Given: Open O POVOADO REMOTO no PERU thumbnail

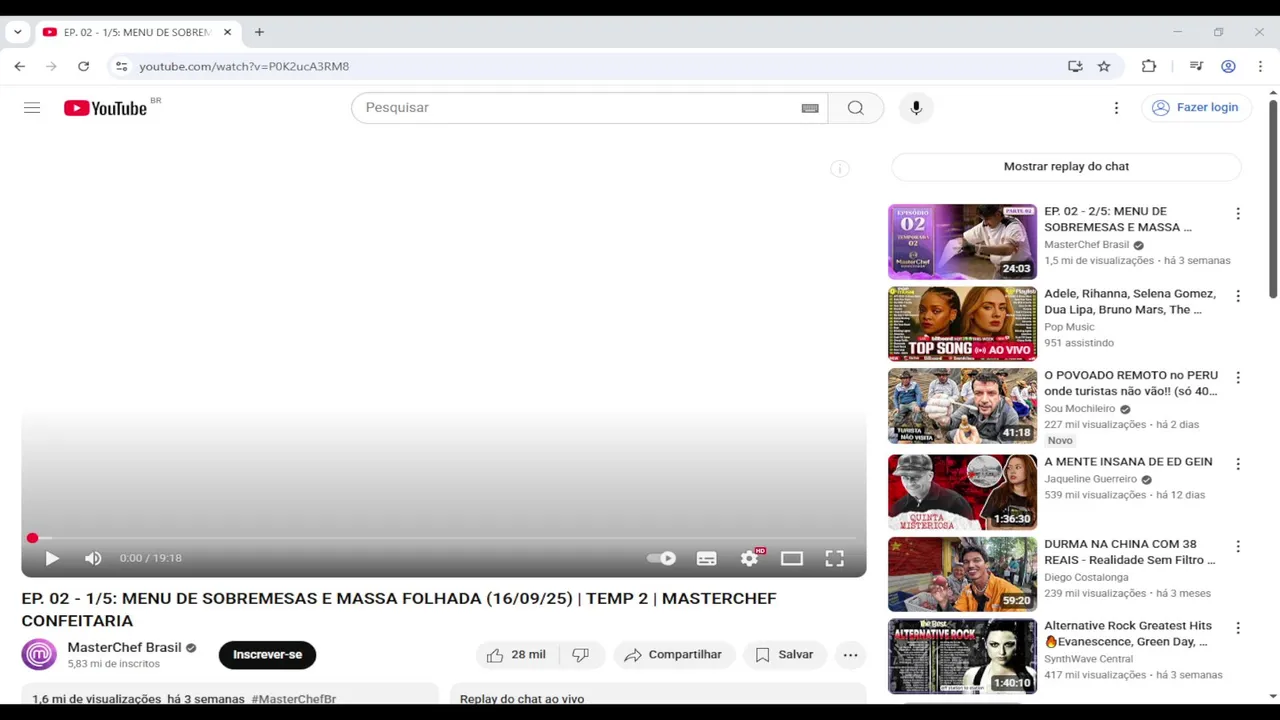Looking at the screenshot, I should (x=962, y=406).
